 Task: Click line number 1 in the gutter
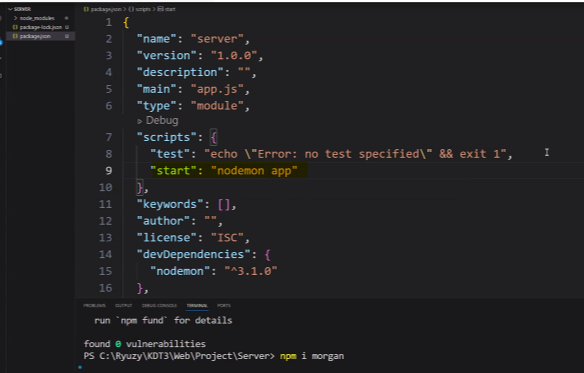click(x=108, y=22)
